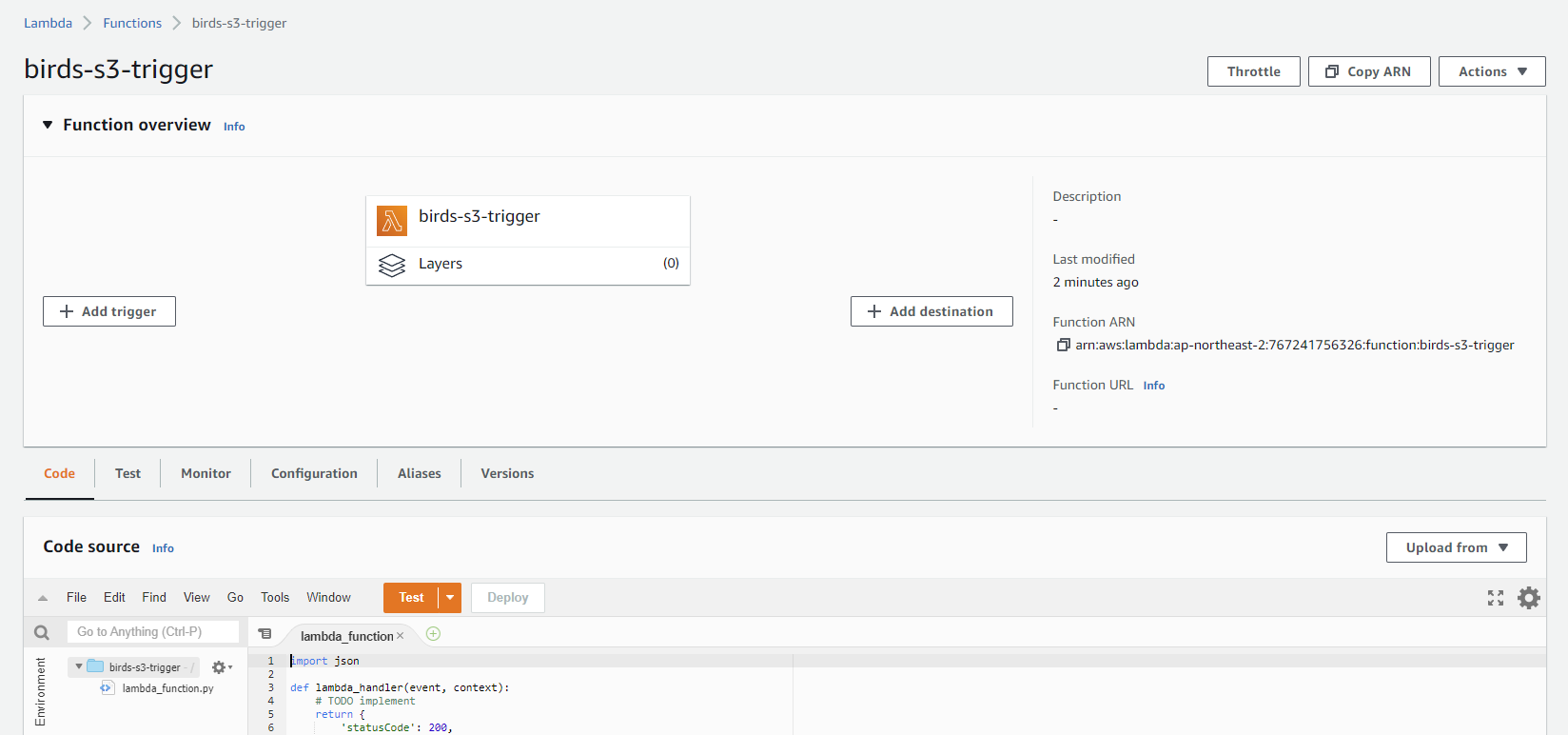Click the Copy ARN button
1568x735 pixels.
tap(1369, 71)
